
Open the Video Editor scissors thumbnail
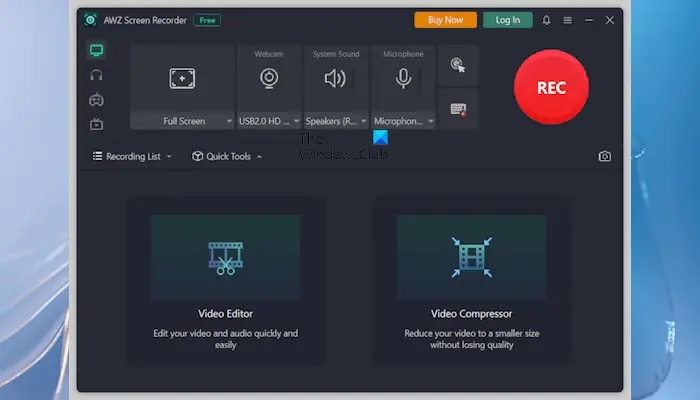click(x=225, y=258)
